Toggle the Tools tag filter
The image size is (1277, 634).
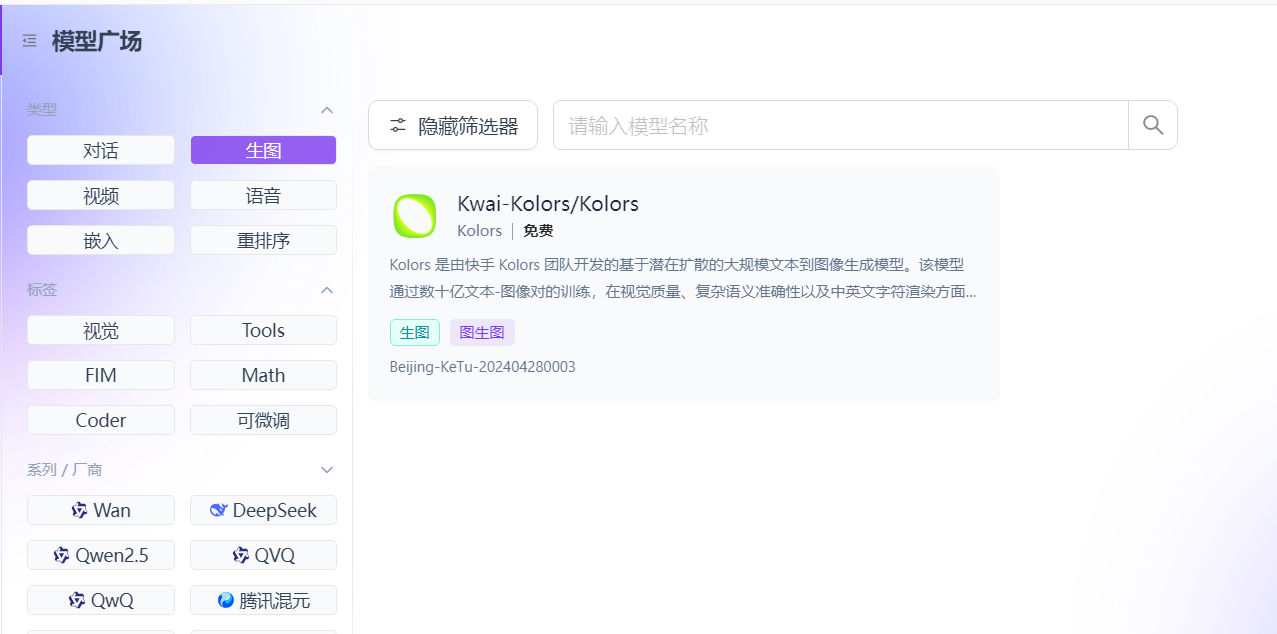[263, 330]
